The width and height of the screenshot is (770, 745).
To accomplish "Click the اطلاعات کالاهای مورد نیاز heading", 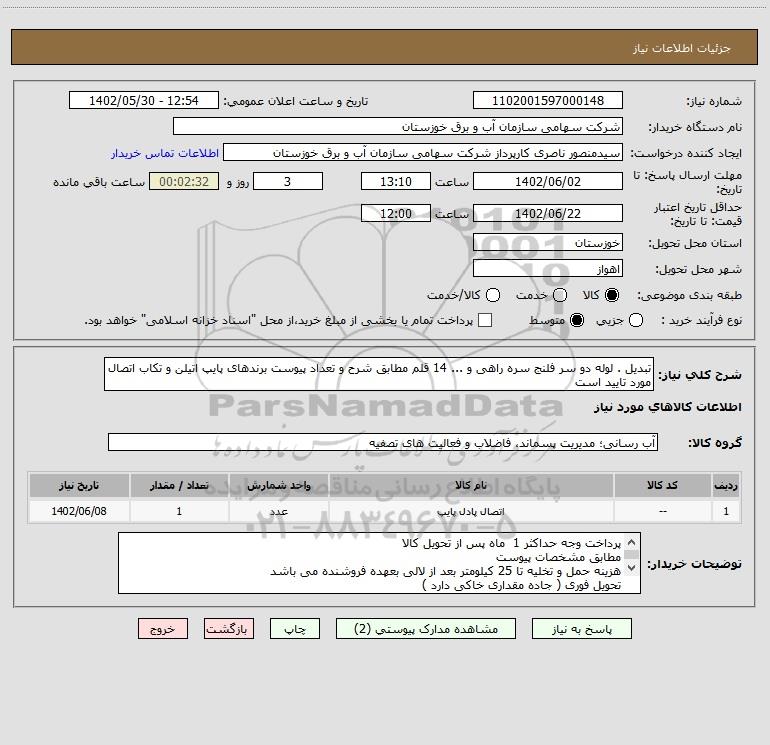I will pos(667,407).
